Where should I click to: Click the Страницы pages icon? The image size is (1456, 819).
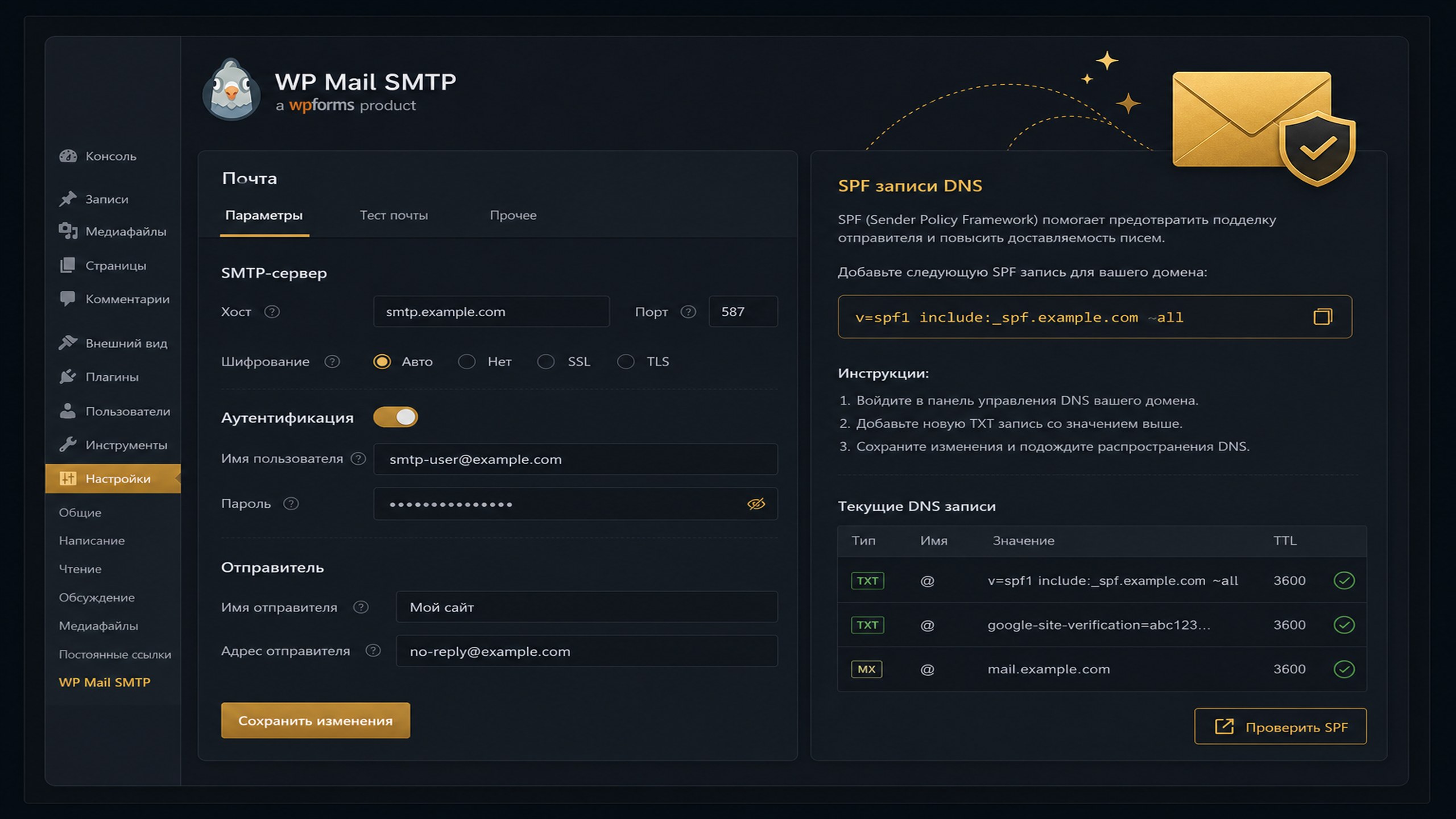[68, 265]
